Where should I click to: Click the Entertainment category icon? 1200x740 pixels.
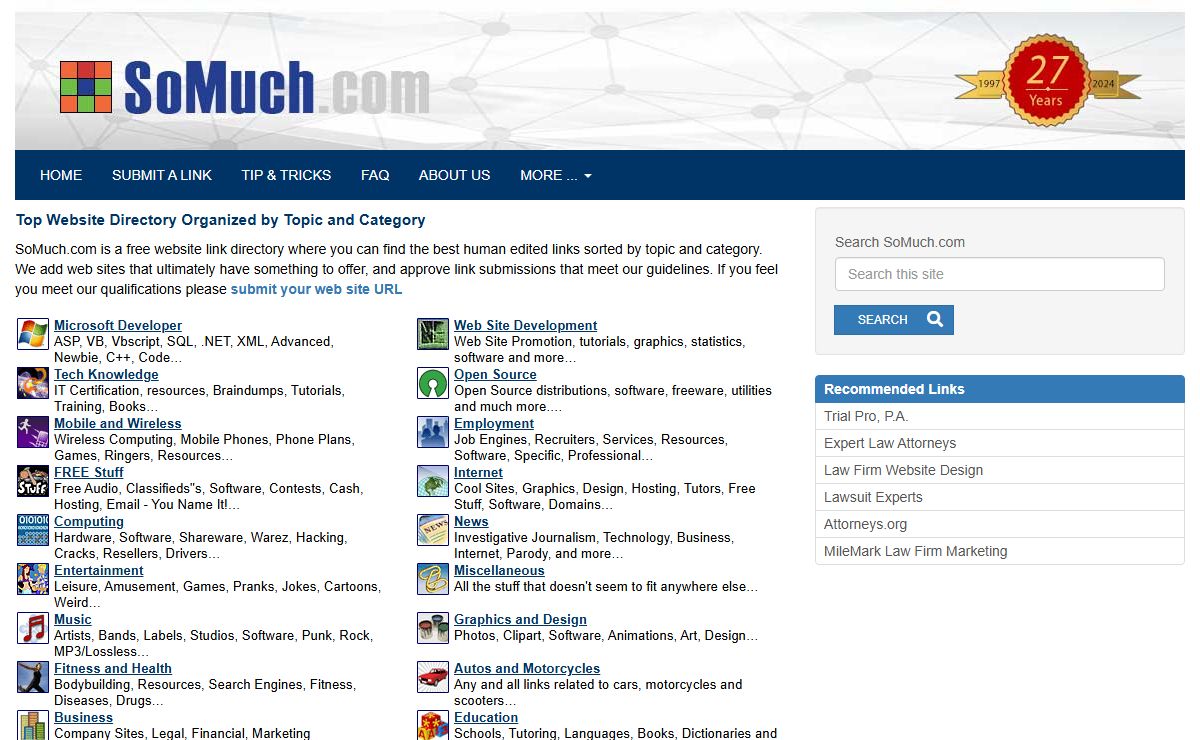coord(33,579)
